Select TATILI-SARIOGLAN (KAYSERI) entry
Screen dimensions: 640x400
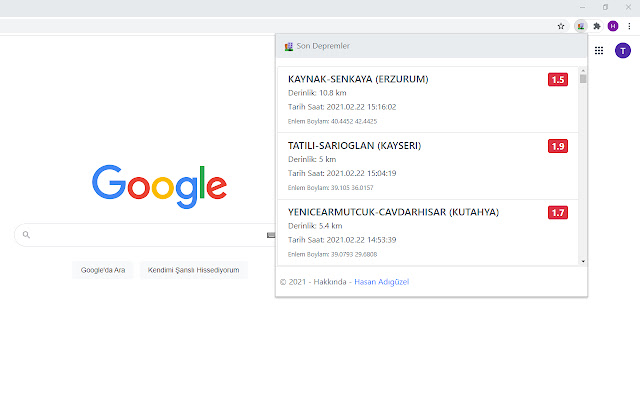[x=428, y=166]
